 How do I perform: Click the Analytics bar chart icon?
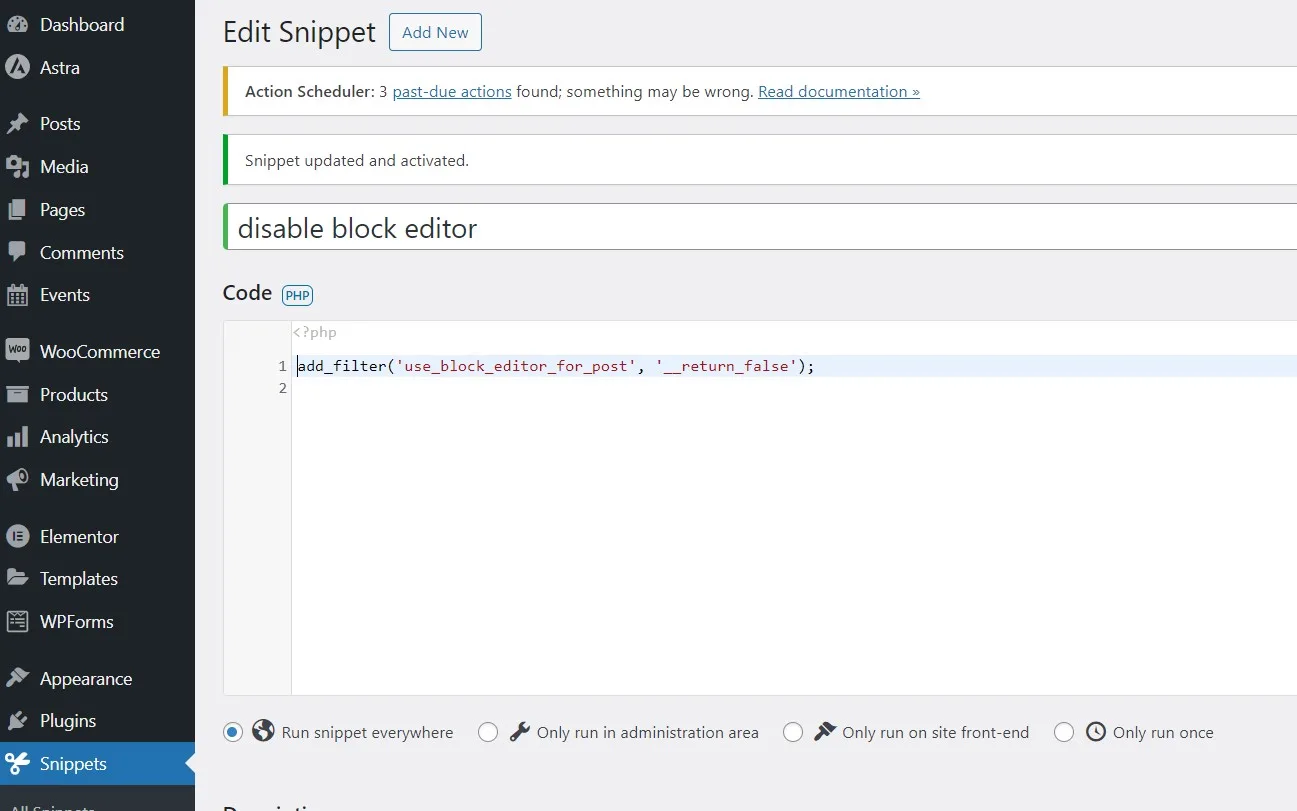tap(17, 437)
